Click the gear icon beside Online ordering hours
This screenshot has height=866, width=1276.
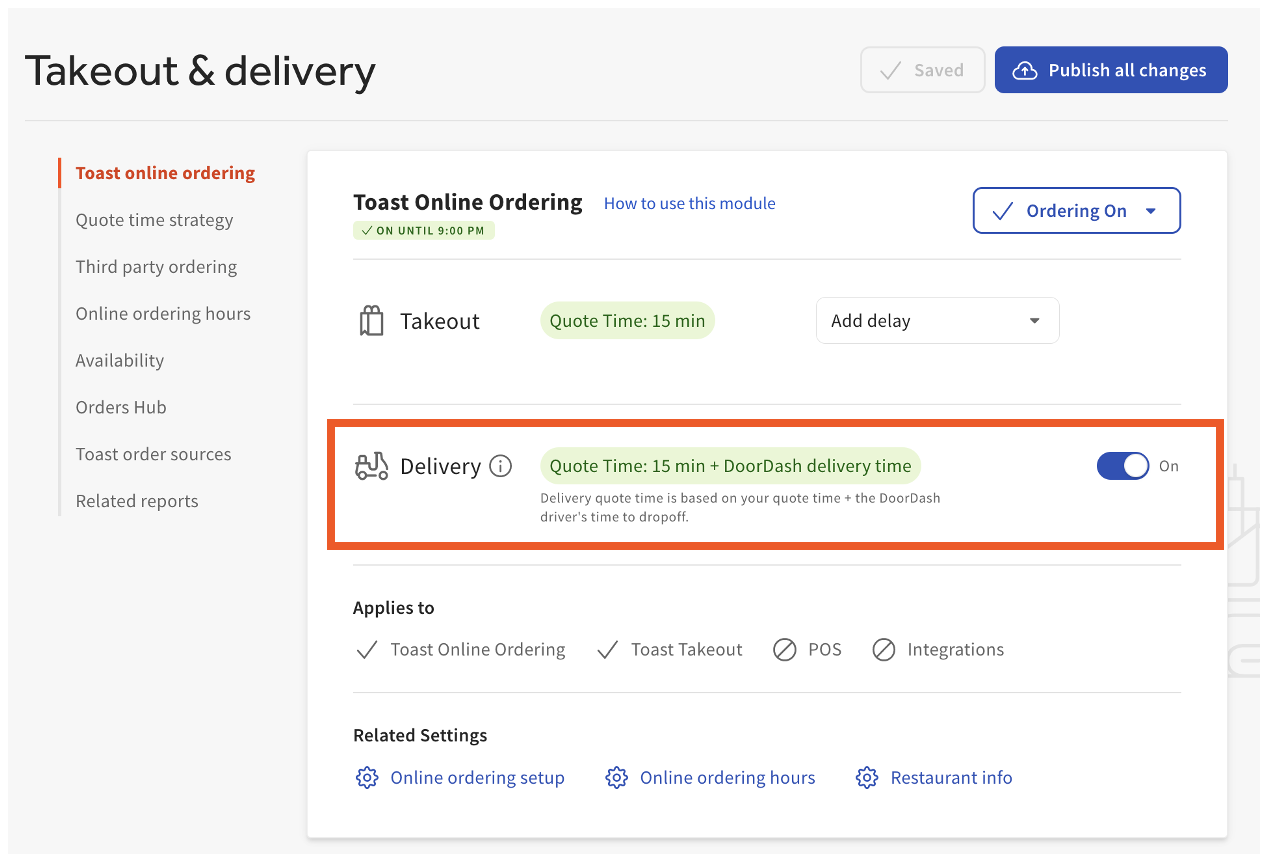(x=617, y=777)
